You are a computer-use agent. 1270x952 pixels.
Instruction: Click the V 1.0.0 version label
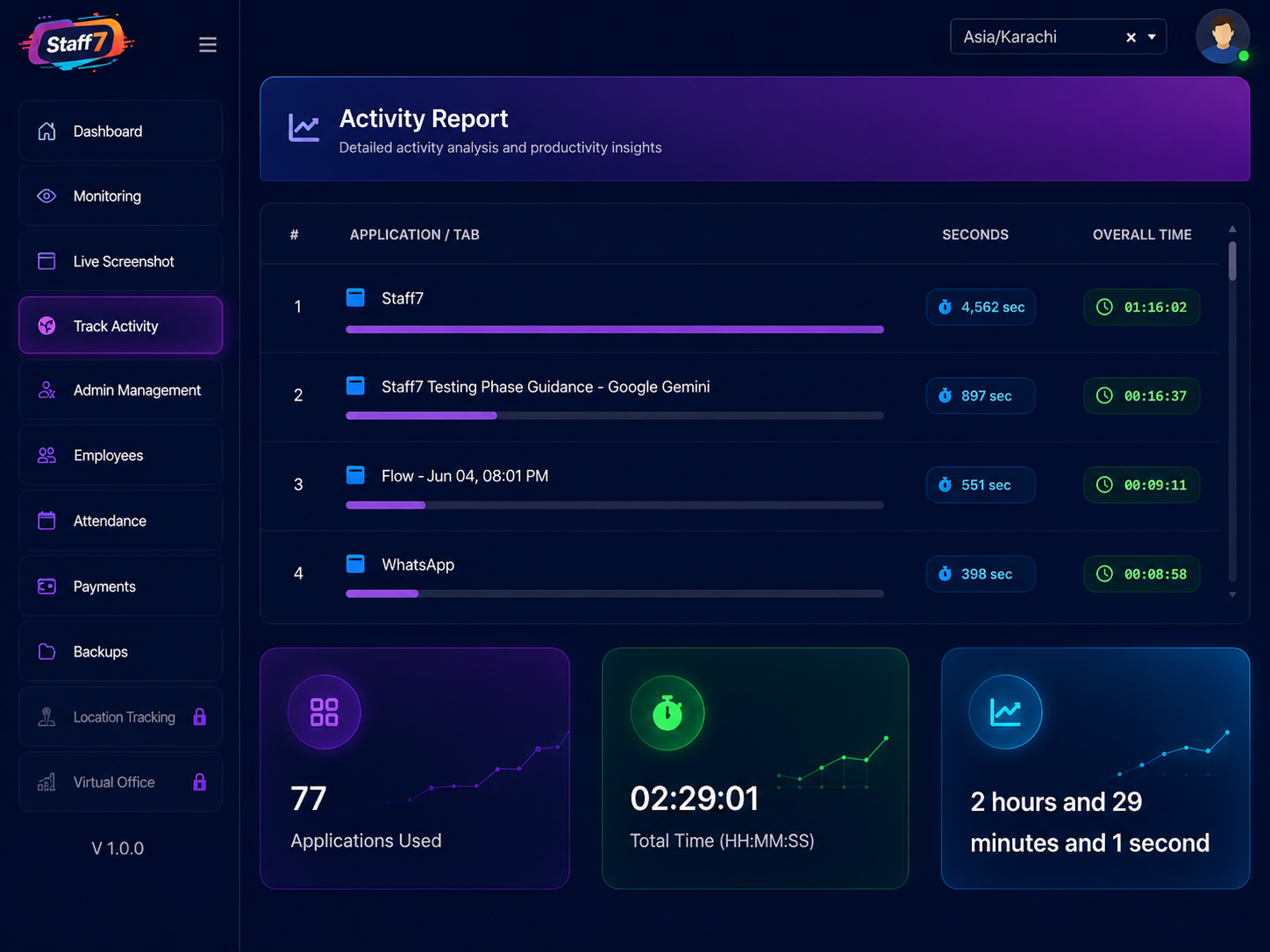pyautogui.click(x=118, y=849)
